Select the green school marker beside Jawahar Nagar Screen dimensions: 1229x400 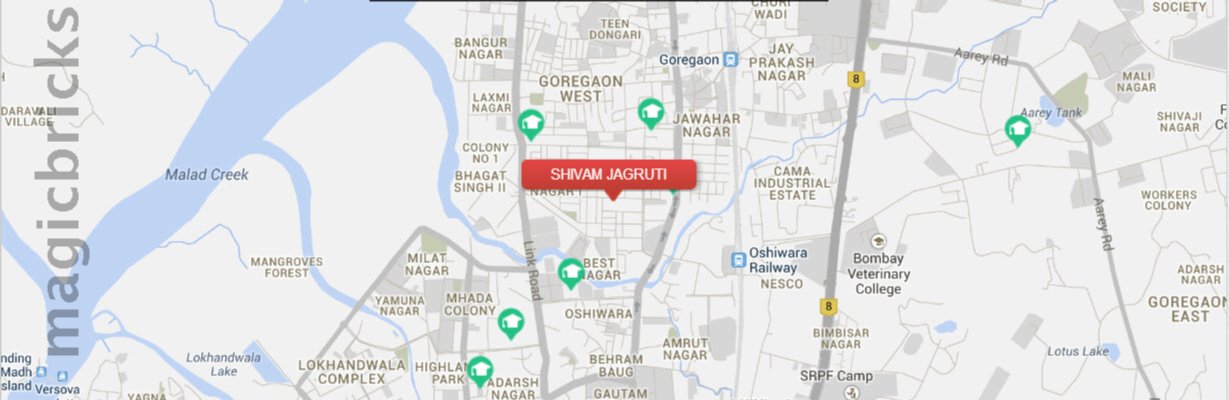[651, 113]
